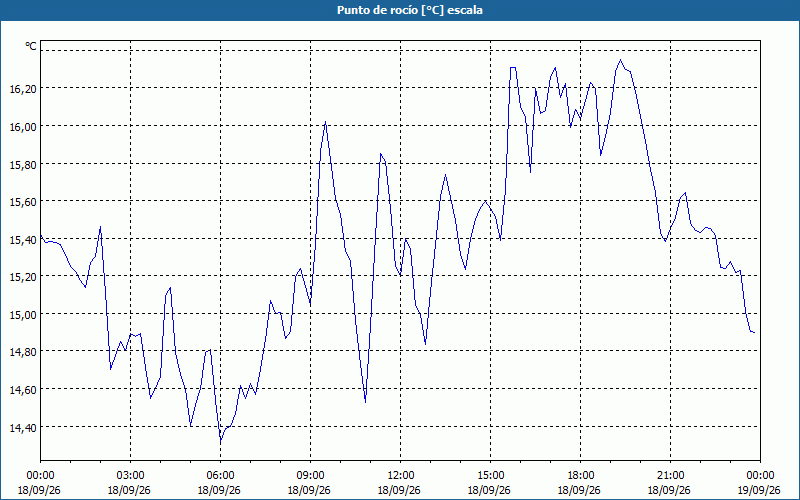Select the 15,80 y-axis label
Viewport: 800px width, 500px height.
coord(23,164)
